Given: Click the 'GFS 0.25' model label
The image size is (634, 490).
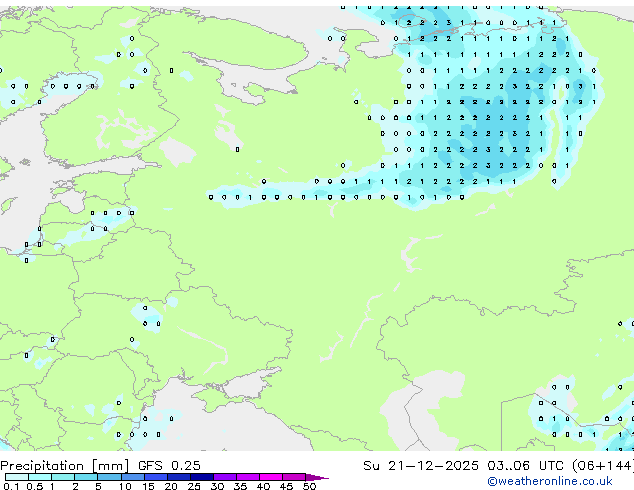Looking at the screenshot, I should pyautogui.click(x=169, y=465).
